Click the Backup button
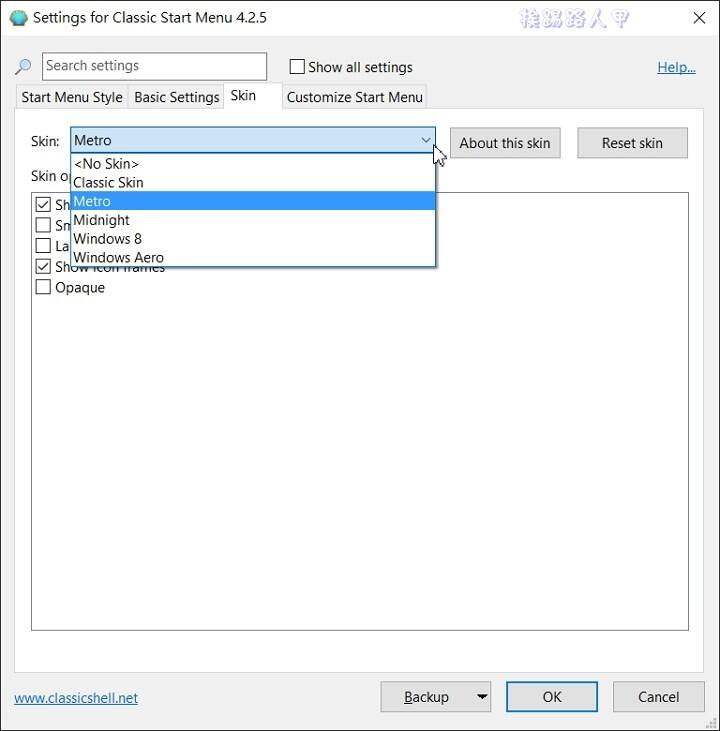Viewport: 720px width, 731px height. [426, 697]
